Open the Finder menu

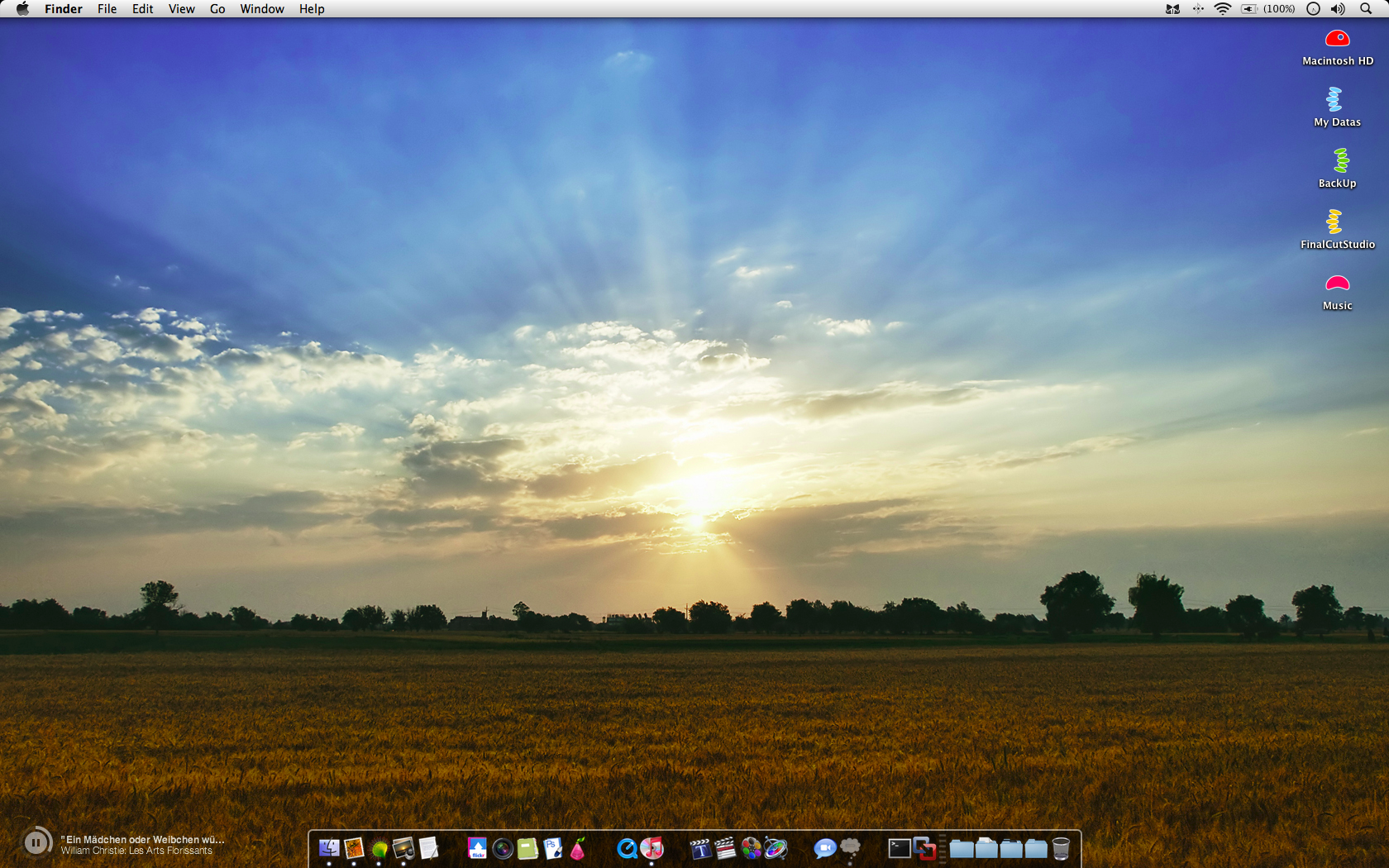tap(64, 9)
